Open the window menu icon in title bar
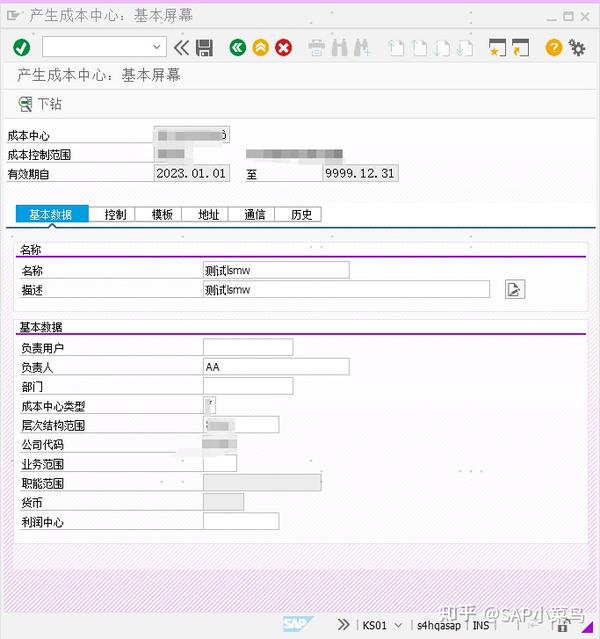The image size is (600, 639). [13, 16]
